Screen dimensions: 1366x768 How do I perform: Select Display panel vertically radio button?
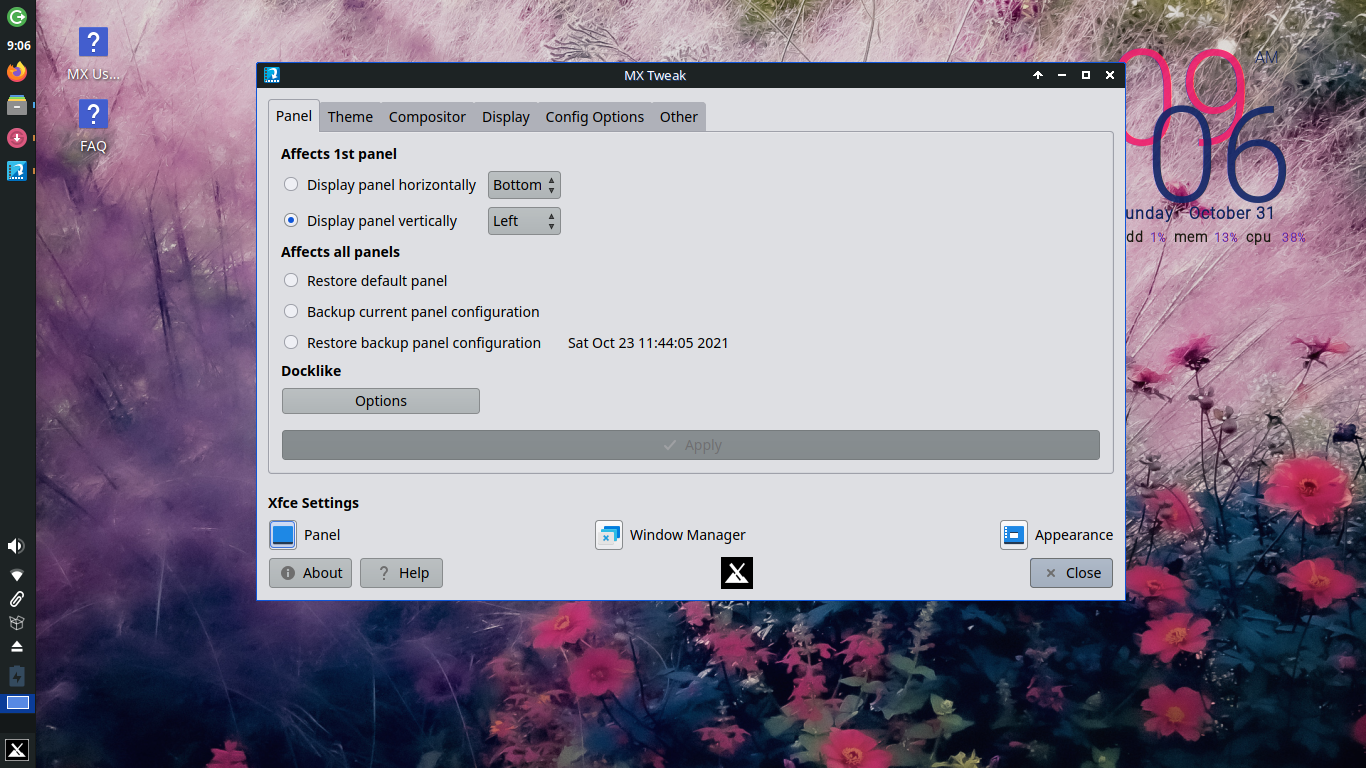click(x=291, y=220)
